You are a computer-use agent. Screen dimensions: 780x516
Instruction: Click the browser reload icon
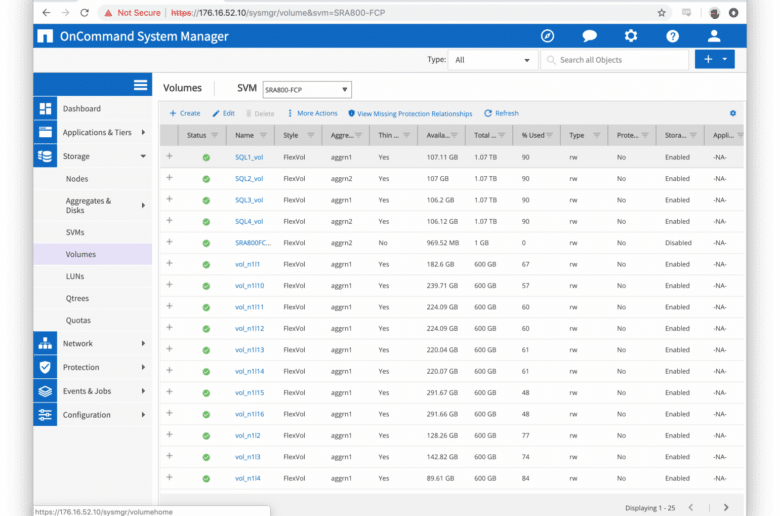point(84,12)
